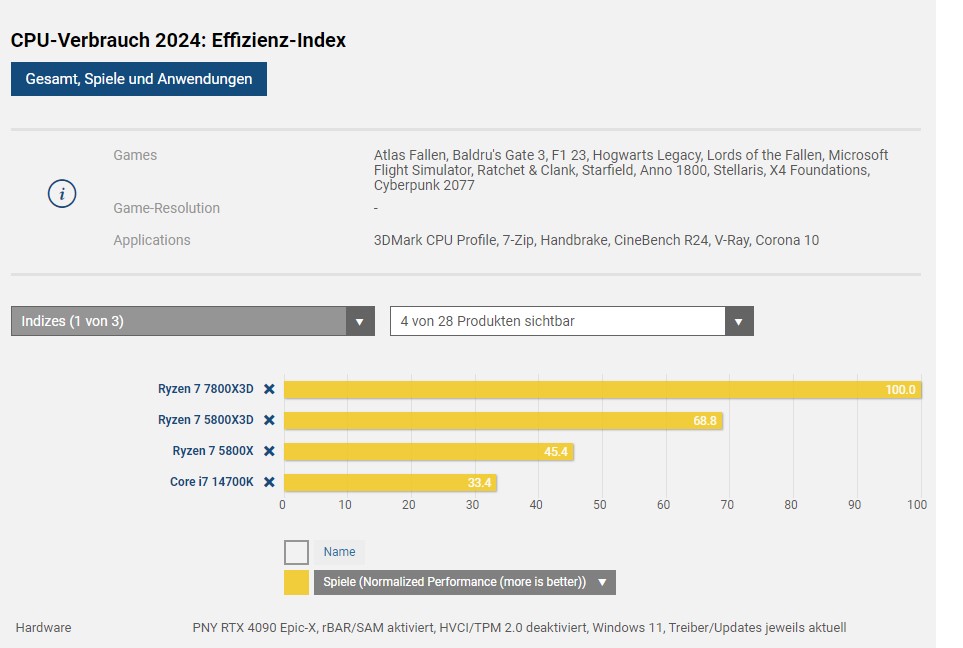The height and width of the screenshot is (648, 963).
Task: Open the Indizes (1 von 3) dropdown
Action: 193,321
